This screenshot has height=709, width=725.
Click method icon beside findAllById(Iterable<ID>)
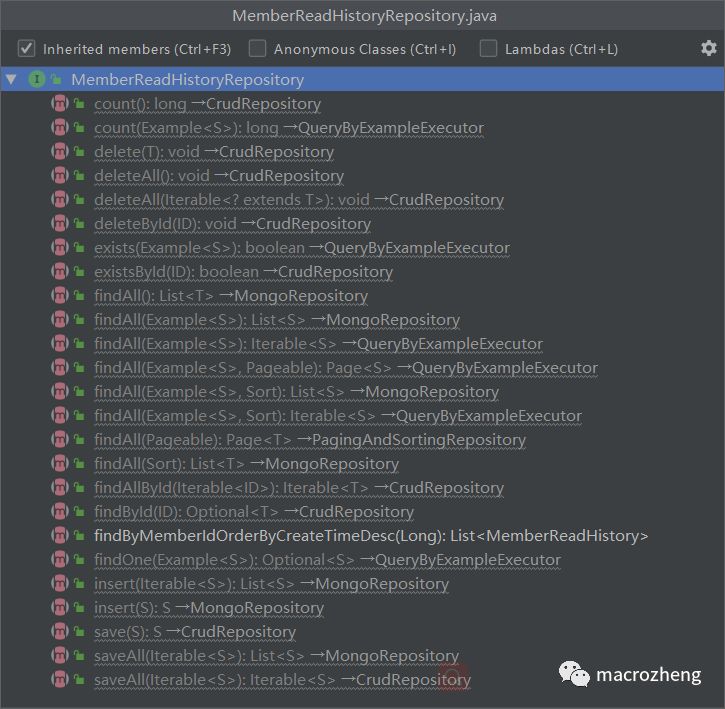(60, 488)
